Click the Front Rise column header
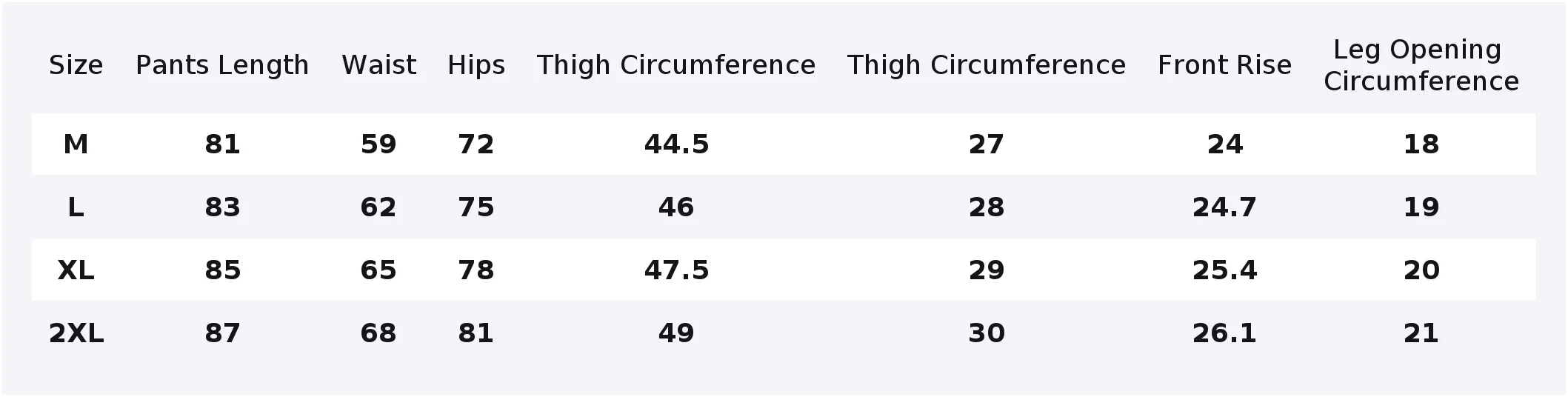Image resolution: width=1568 pixels, height=397 pixels. pos(1224,66)
